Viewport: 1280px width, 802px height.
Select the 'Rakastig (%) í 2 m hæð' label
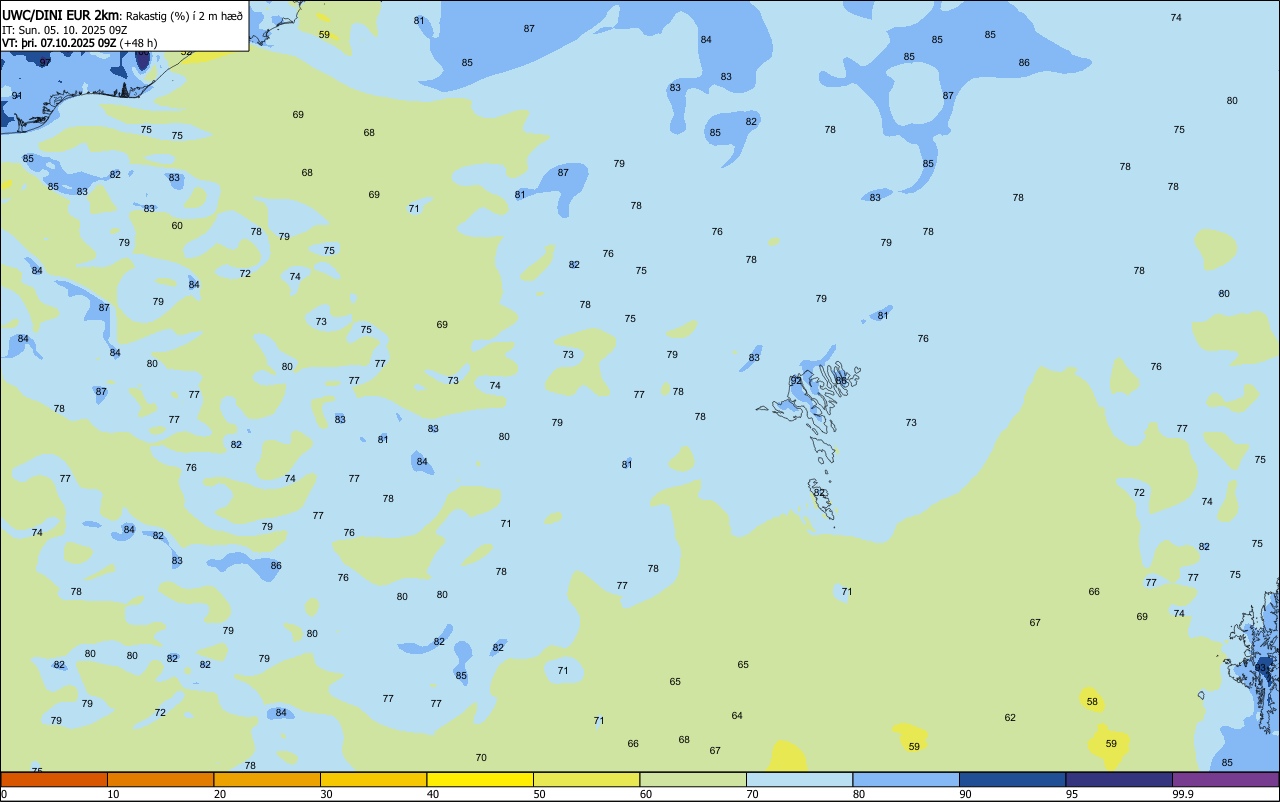[184, 16]
